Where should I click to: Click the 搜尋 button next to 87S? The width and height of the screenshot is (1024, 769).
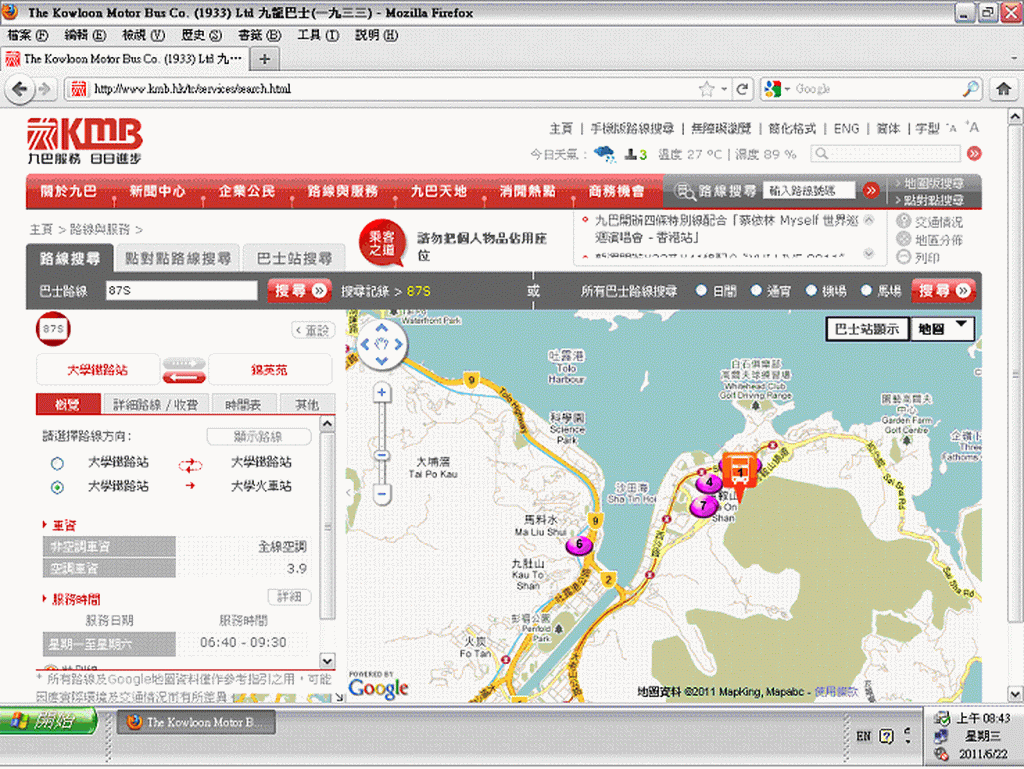pyautogui.click(x=299, y=290)
